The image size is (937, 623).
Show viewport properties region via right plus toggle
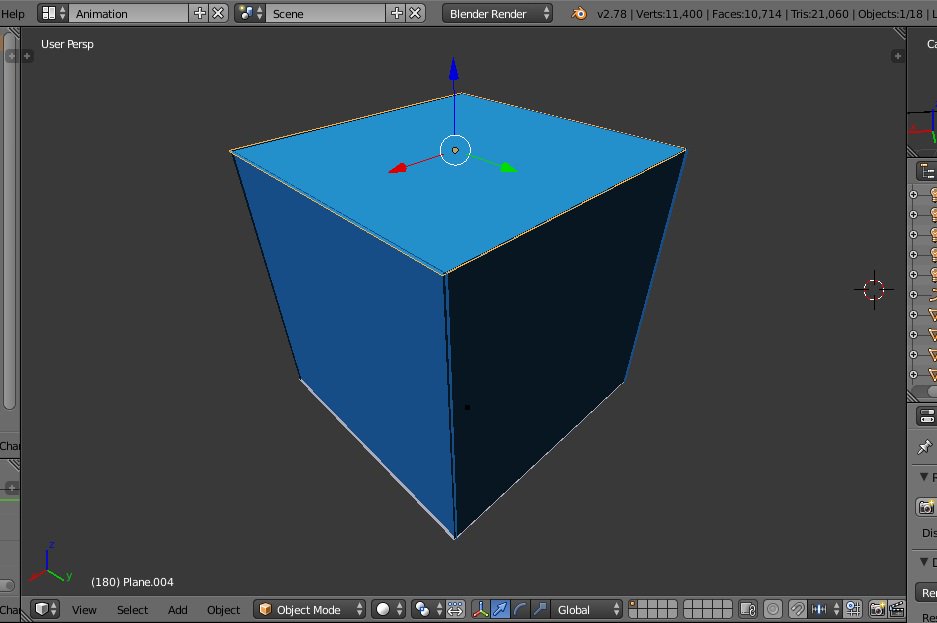pos(897,56)
